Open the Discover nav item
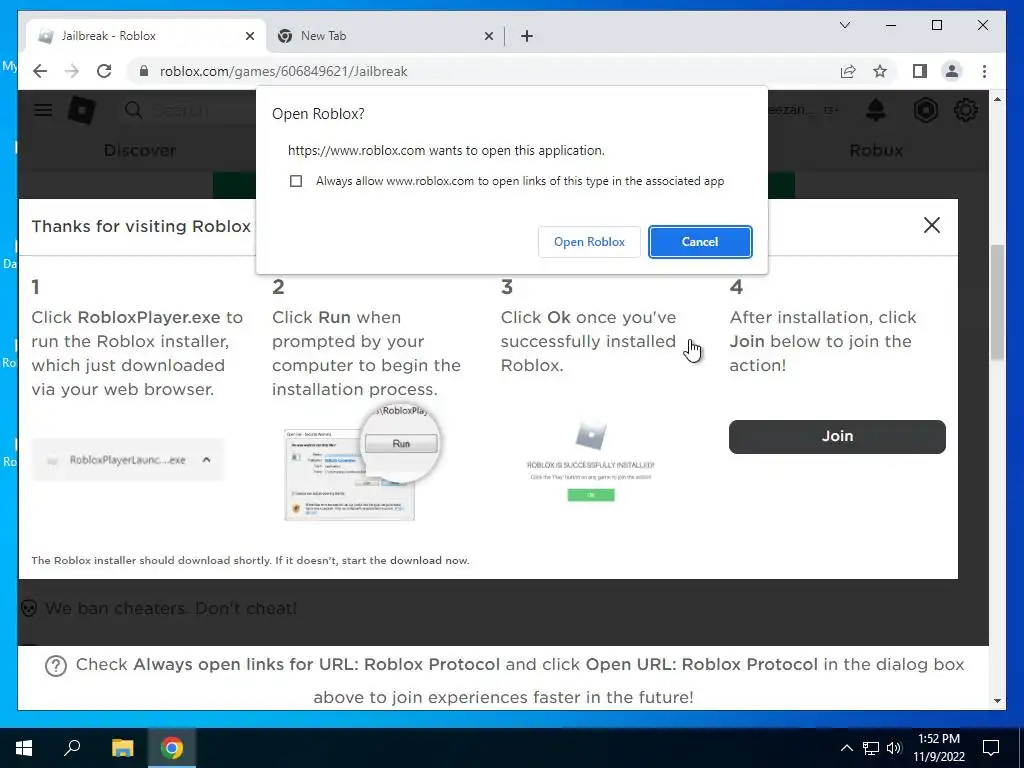This screenshot has width=1024, height=768. [140, 150]
